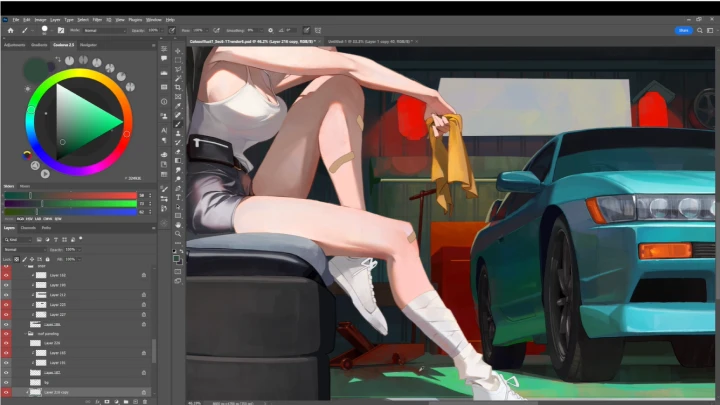Select the Polygonal Lasso tool
Screen dimensions: 720x405
coord(178,69)
